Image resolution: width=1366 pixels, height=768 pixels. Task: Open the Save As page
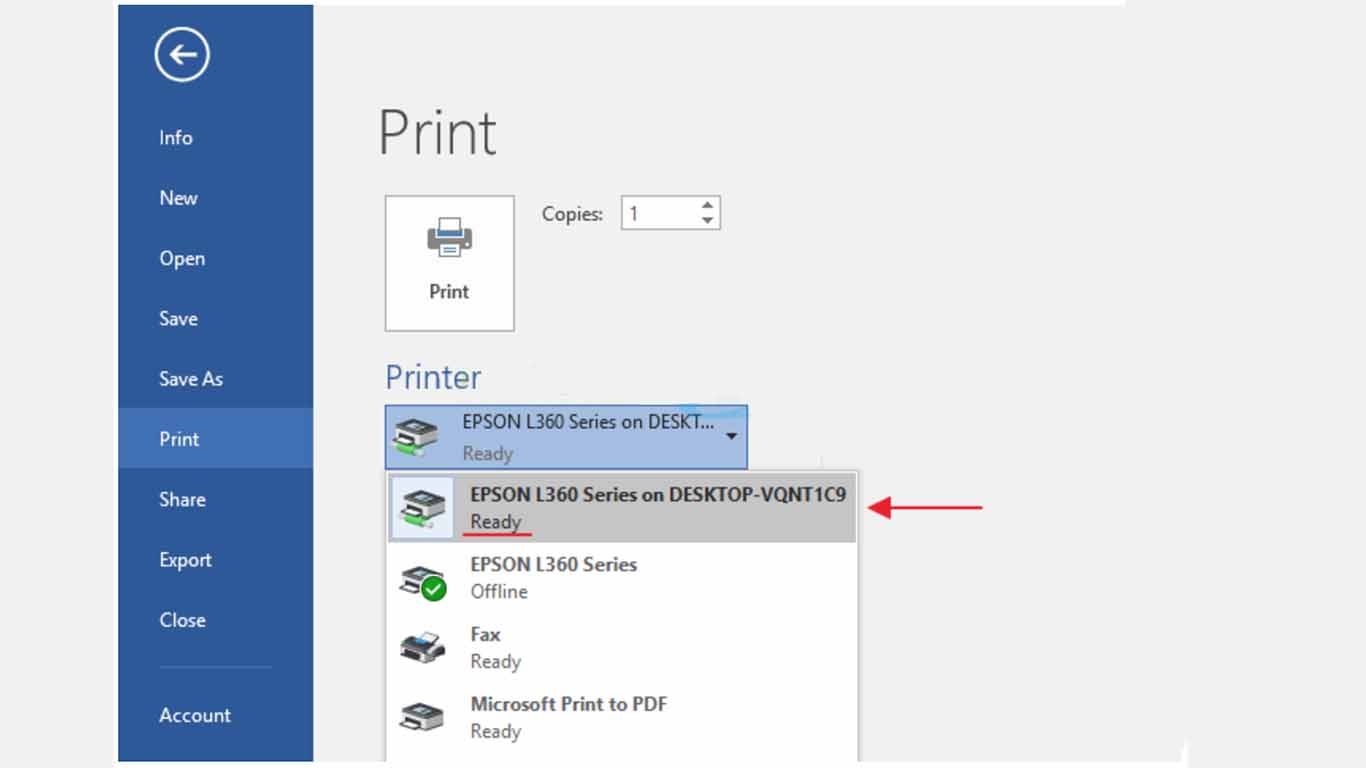pos(191,379)
